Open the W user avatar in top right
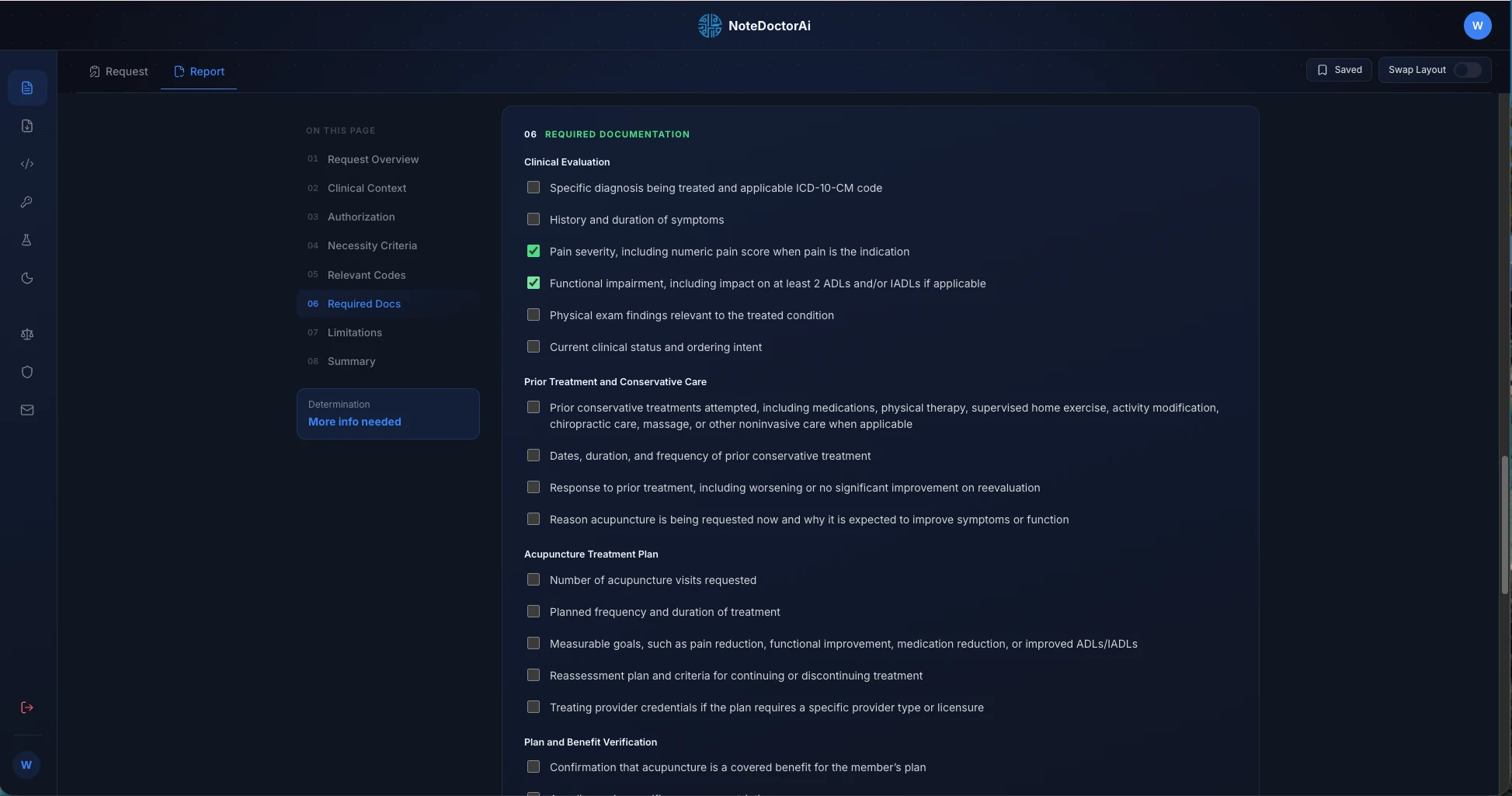This screenshot has width=1512, height=796. (x=1477, y=26)
